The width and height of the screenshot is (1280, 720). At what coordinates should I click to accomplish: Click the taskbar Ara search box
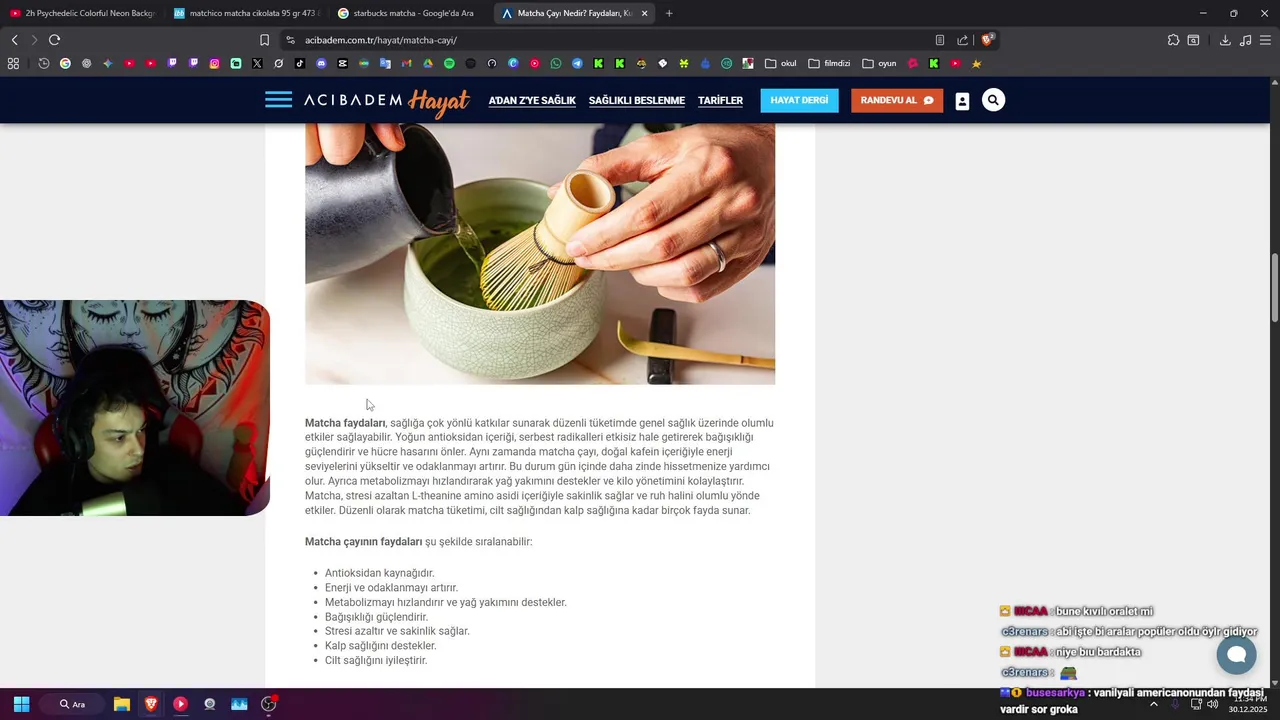[x=72, y=704]
